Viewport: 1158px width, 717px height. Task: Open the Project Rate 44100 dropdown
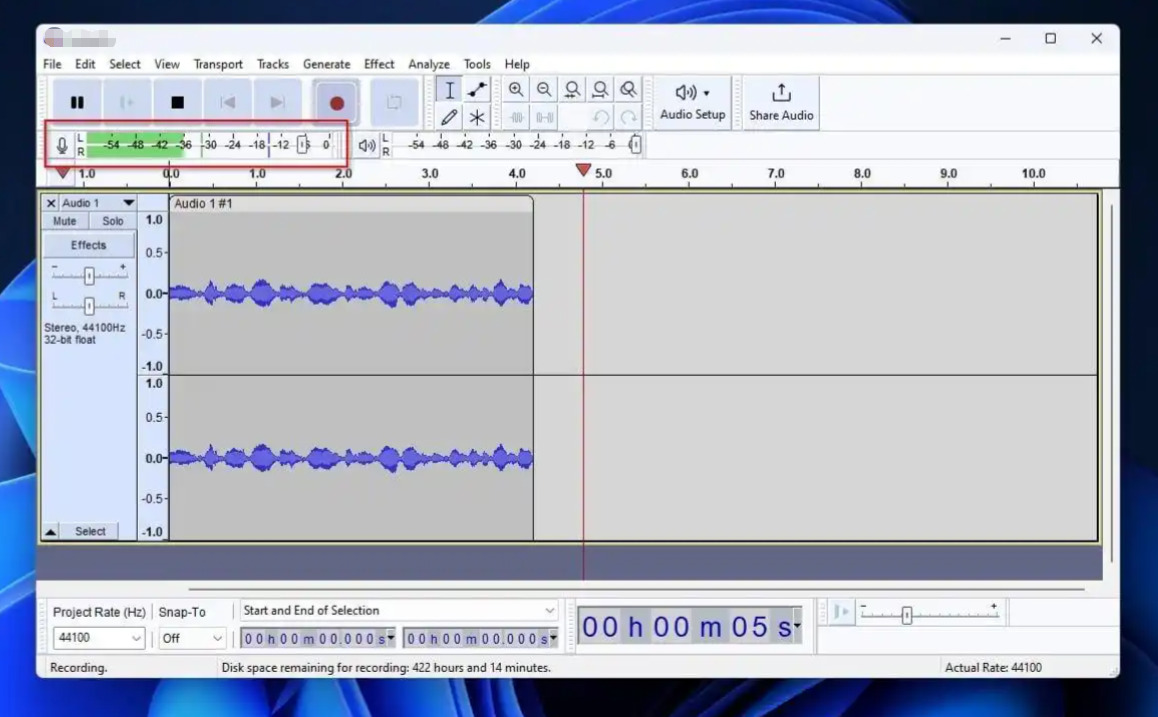click(x=98, y=638)
